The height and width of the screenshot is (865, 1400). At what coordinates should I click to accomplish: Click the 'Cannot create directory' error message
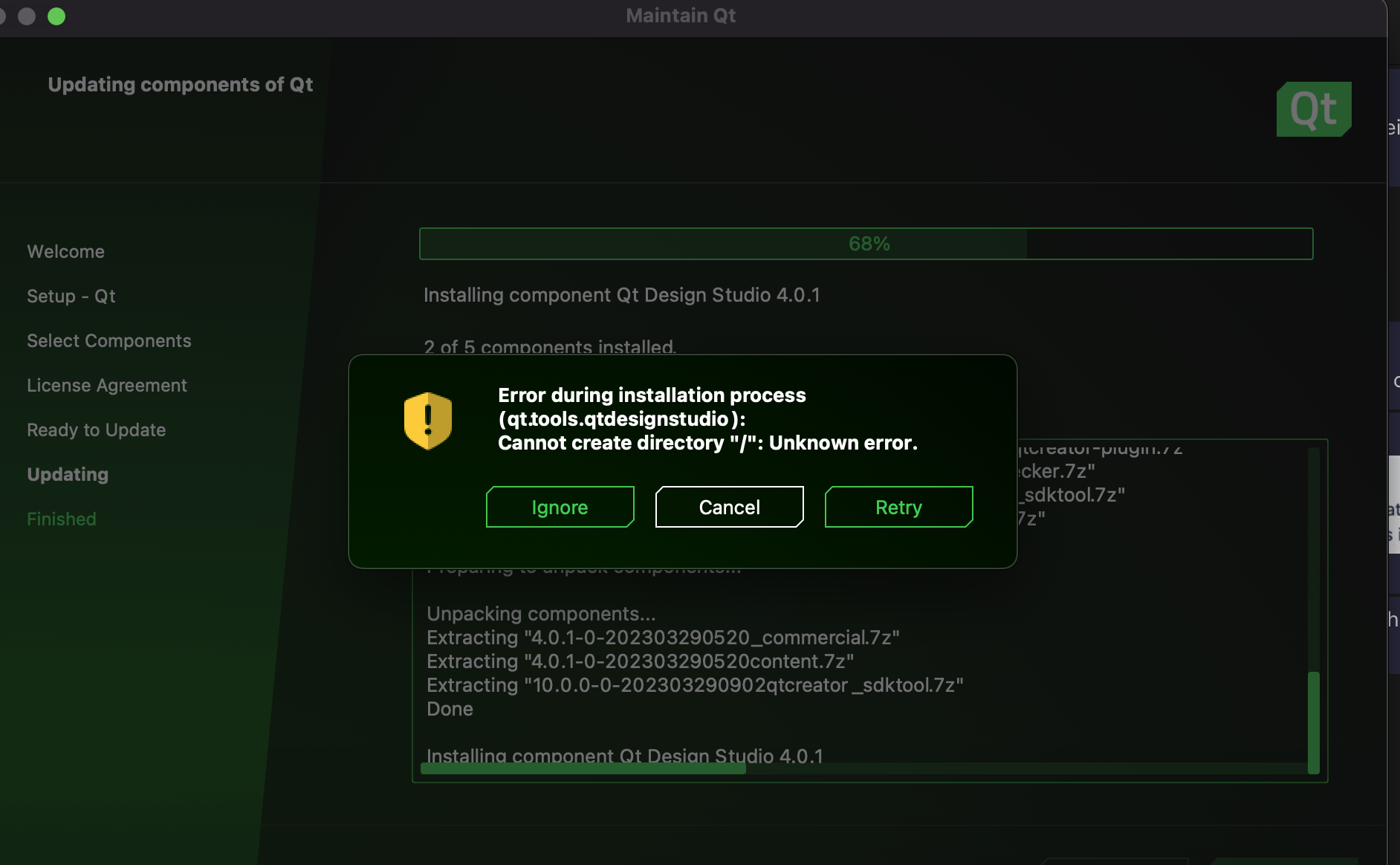pos(707,443)
